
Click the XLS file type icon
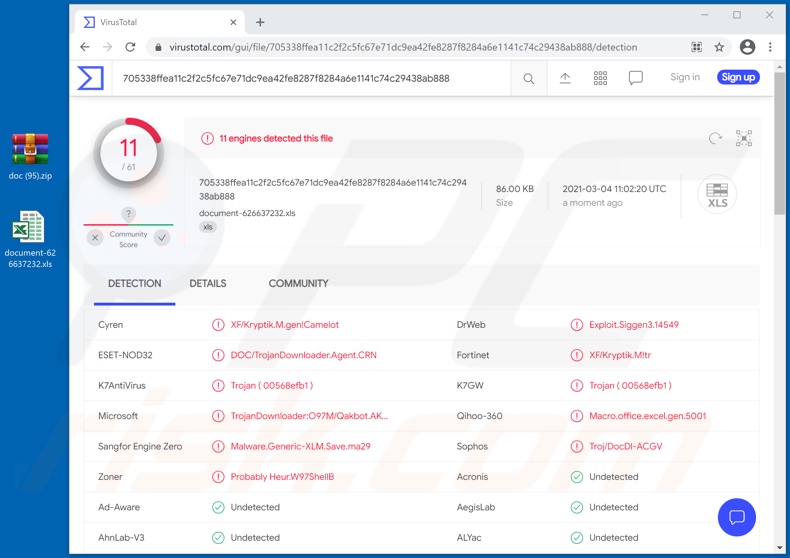coord(717,194)
